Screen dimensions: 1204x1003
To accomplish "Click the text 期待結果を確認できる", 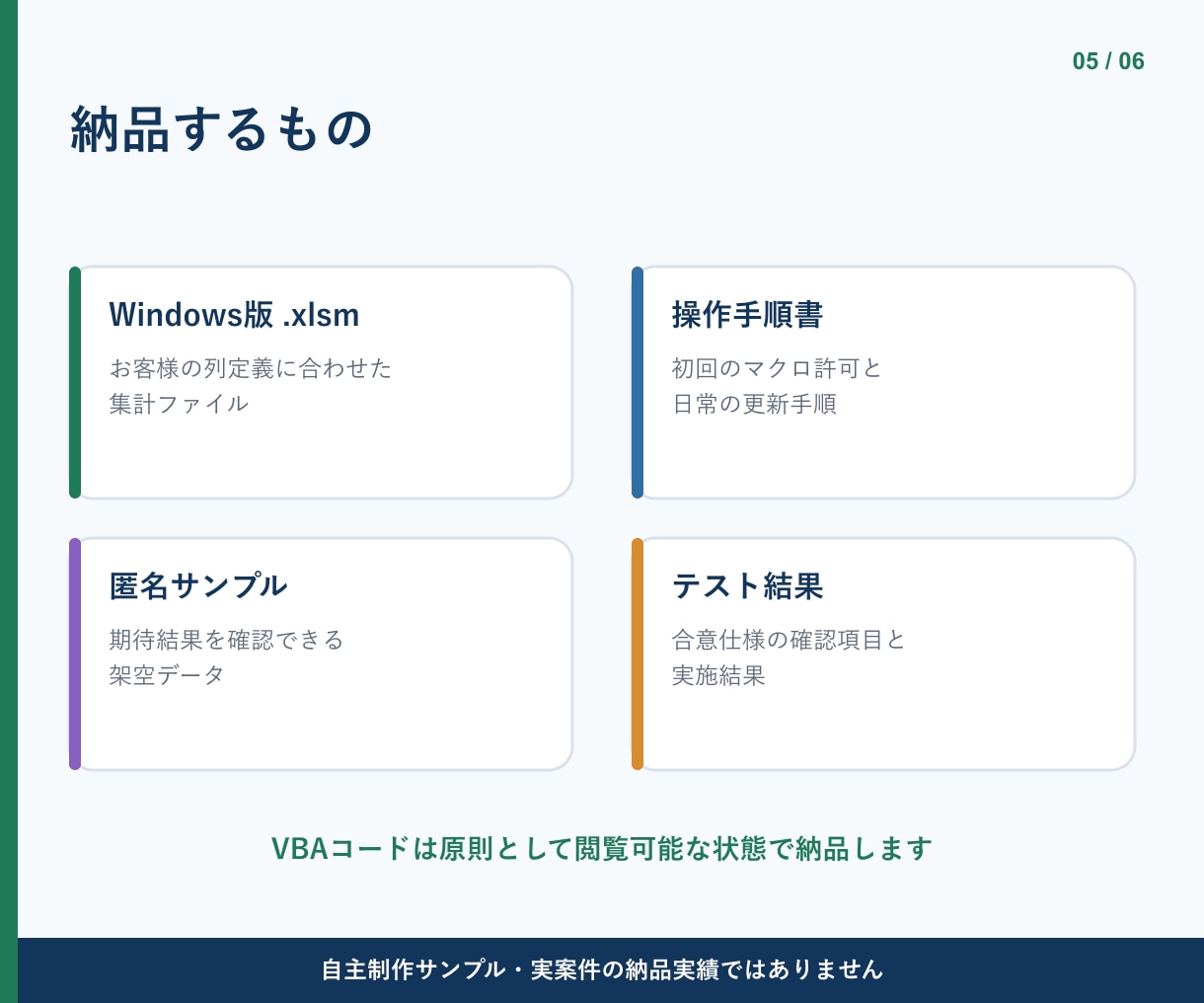I will pos(227,640).
